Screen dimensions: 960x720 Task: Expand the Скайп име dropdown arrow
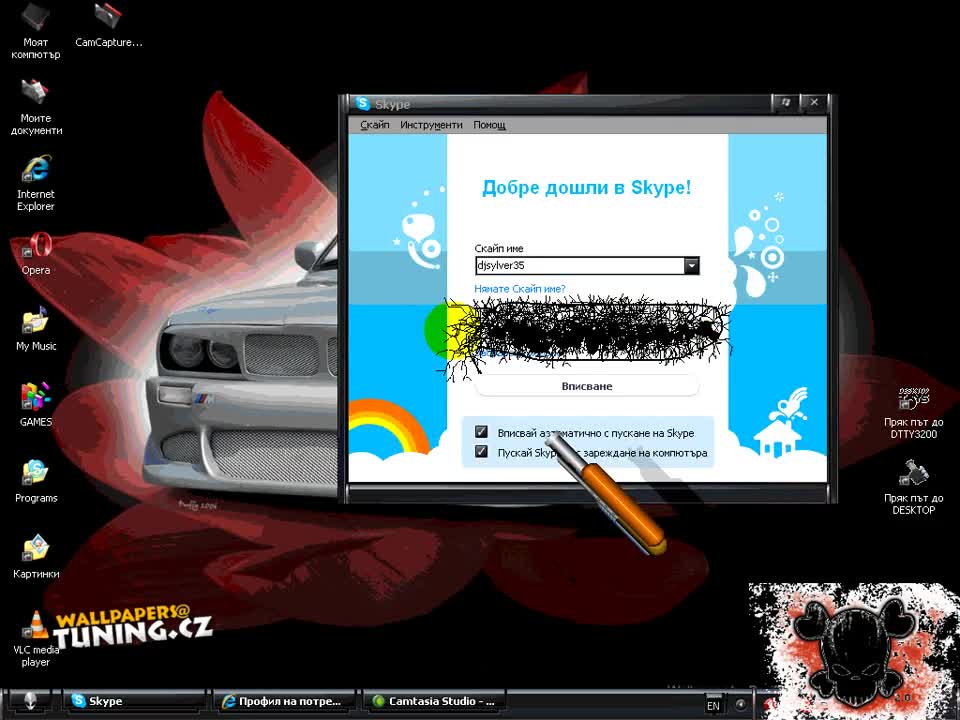[691, 266]
